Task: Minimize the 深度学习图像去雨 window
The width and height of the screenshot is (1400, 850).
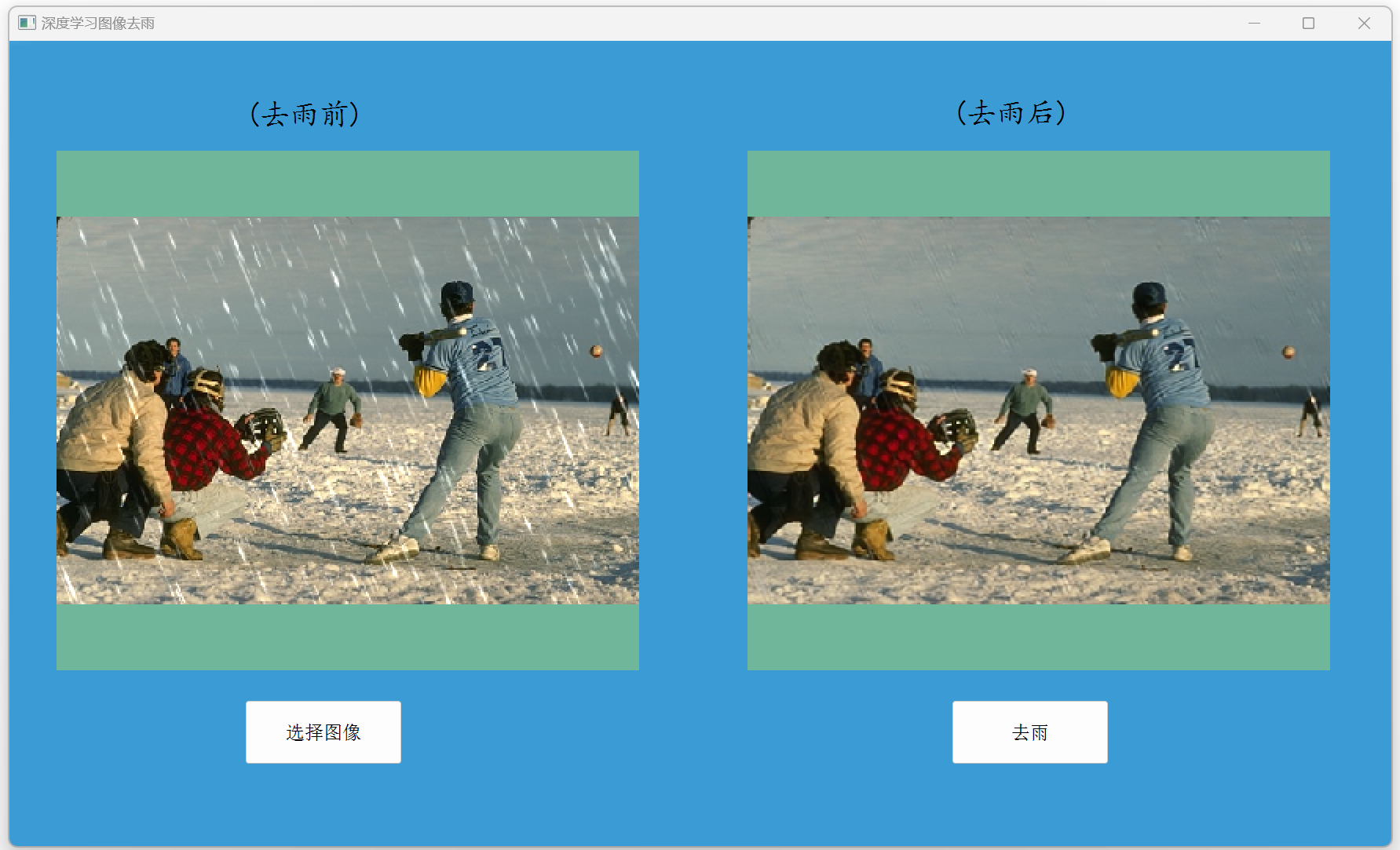Action: point(1254,24)
